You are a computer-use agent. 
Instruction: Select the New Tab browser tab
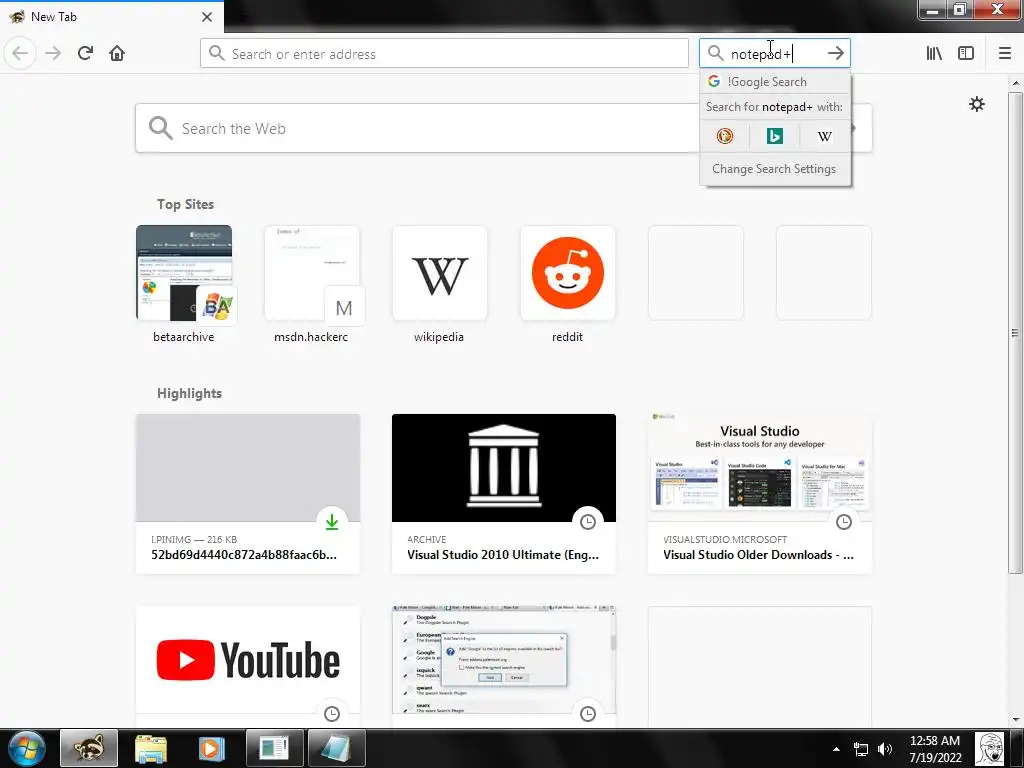(x=111, y=16)
